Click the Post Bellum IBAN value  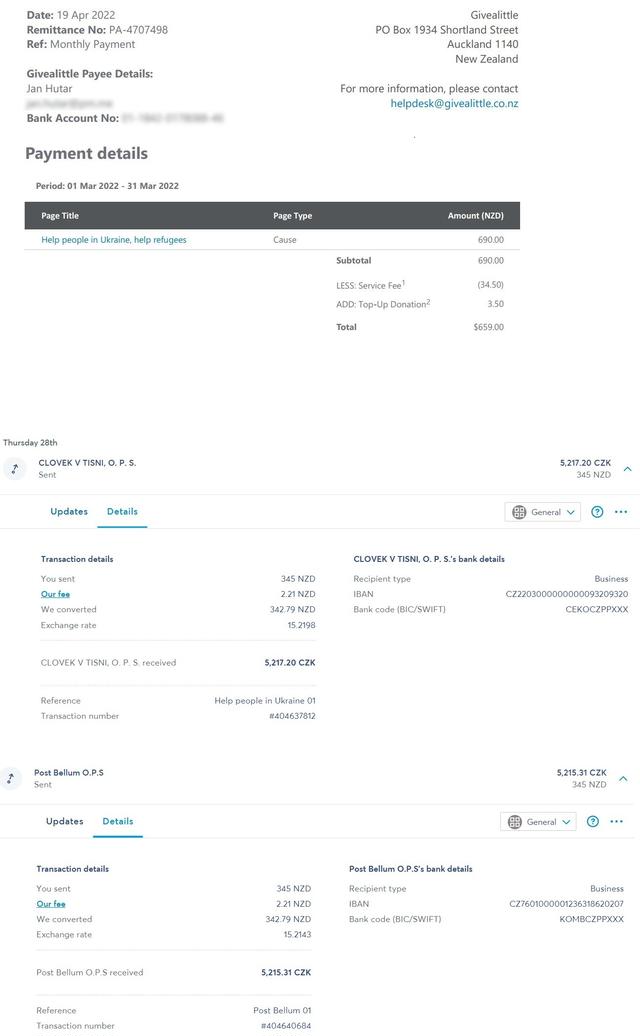(x=566, y=904)
